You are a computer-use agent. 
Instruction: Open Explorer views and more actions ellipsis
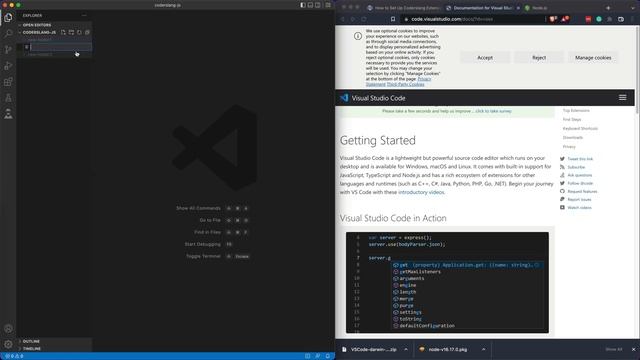(x=84, y=16)
